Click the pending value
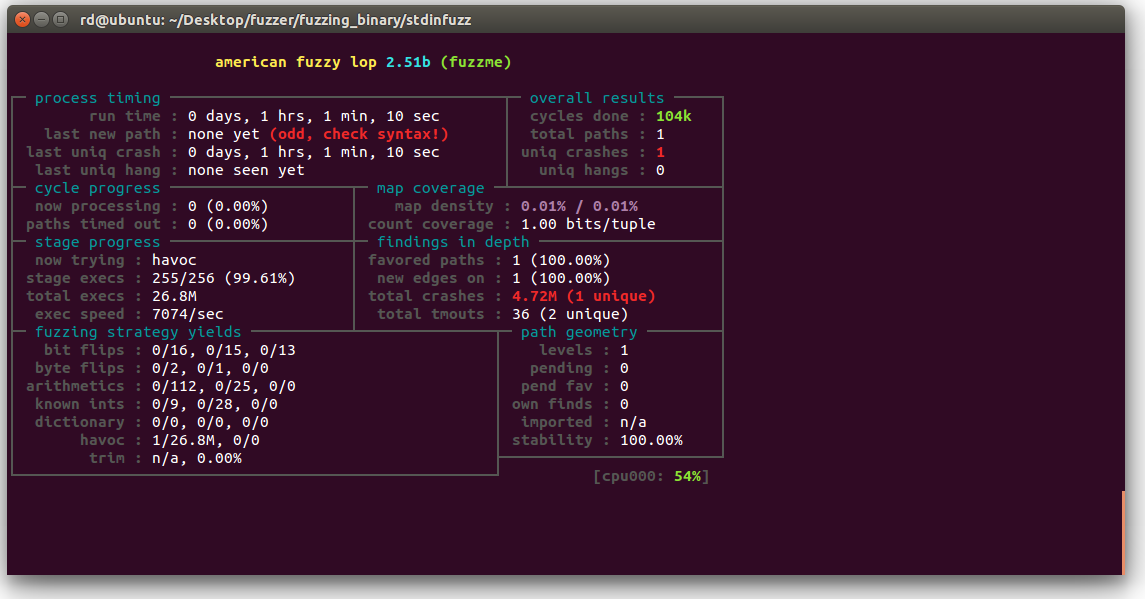The width and height of the screenshot is (1145, 599). tap(624, 368)
